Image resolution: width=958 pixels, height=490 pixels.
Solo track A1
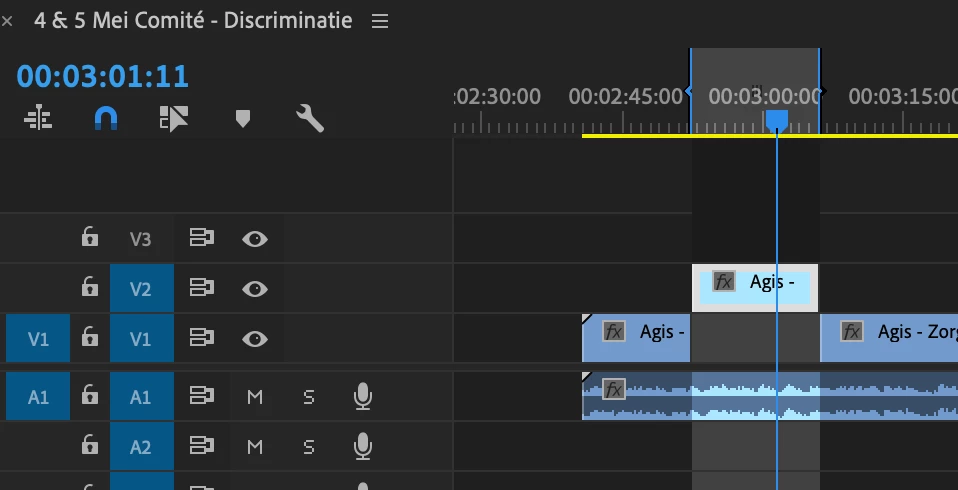[x=309, y=397]
